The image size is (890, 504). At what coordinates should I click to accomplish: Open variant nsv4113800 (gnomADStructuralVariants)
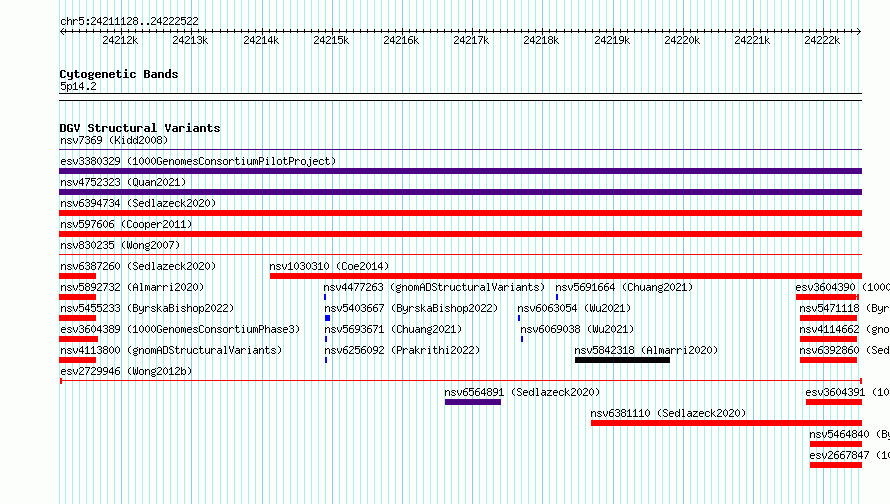click(x=171, y=350)
